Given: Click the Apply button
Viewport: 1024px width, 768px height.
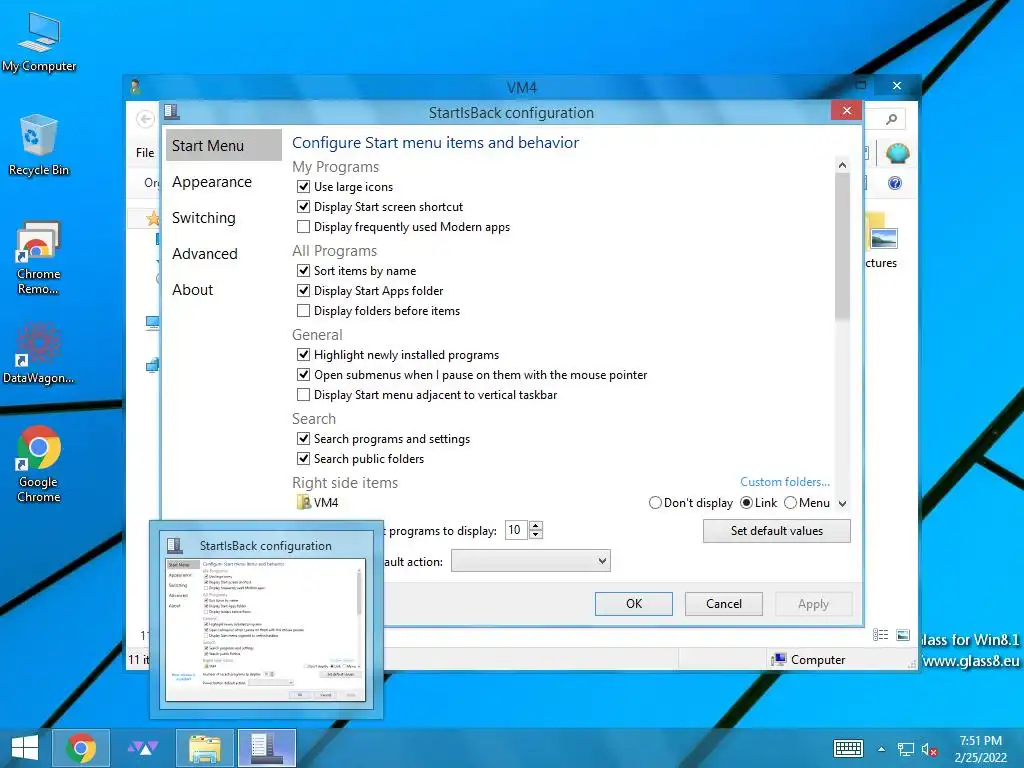Looking at the screenshot, I should point(813,603).
